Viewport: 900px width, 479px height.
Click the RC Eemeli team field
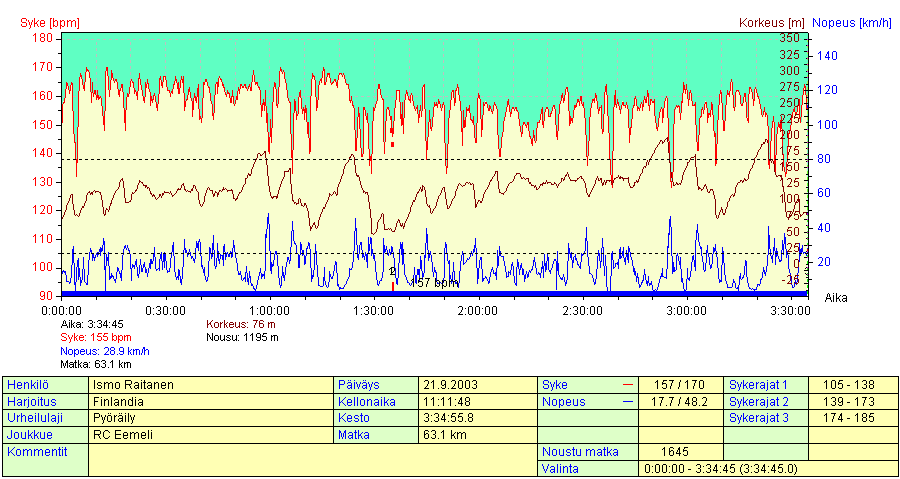pyautogui.click(x=210, y=435)
